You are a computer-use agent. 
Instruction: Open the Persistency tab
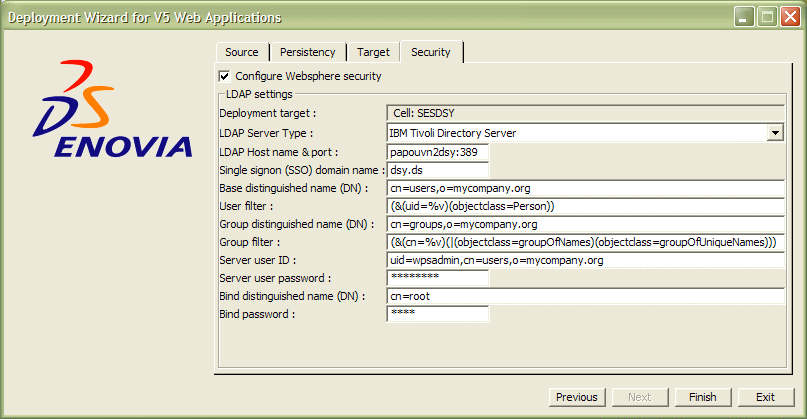click(x=307, y=52)
